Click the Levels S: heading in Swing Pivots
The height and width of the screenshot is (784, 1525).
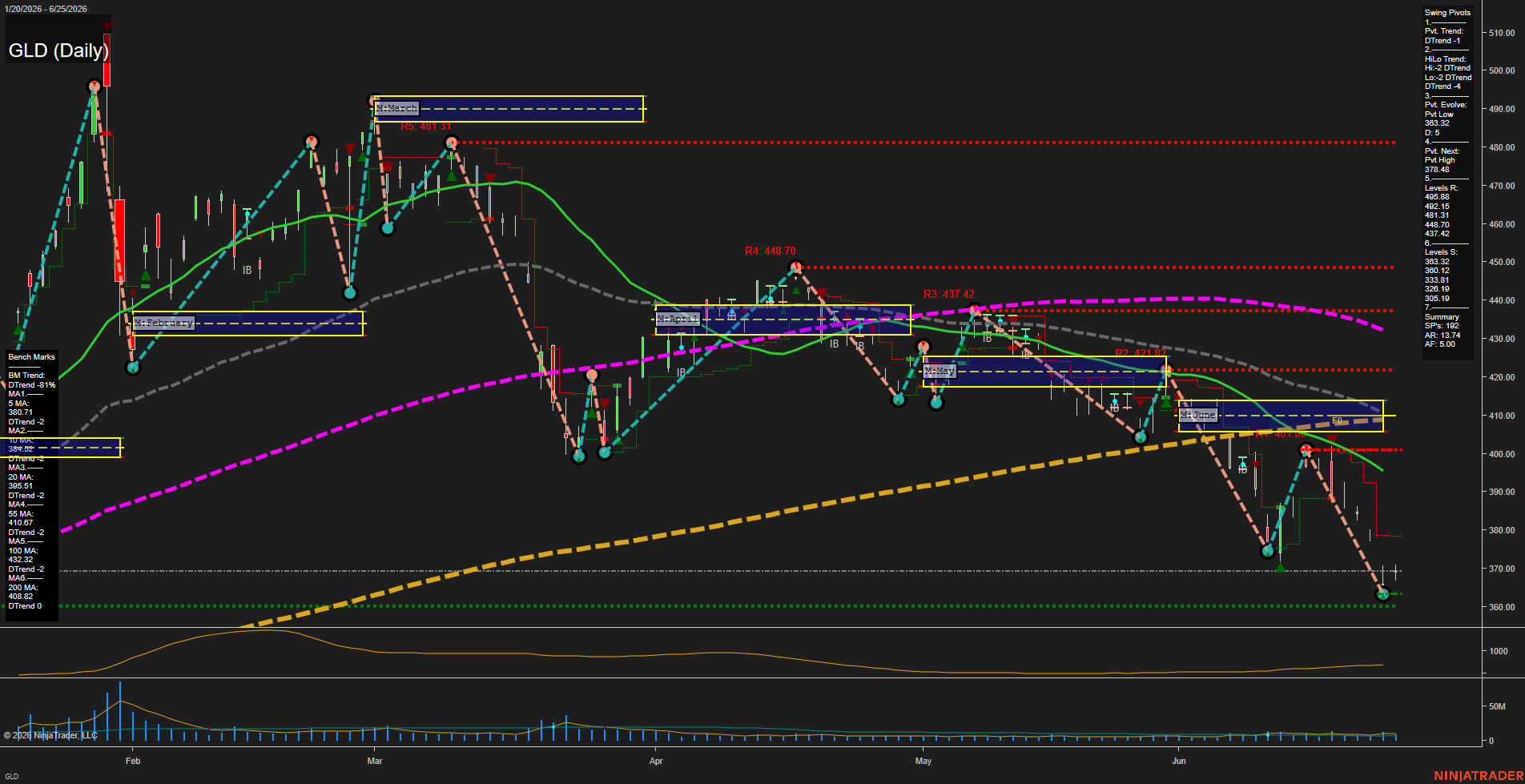click(1441, 252)
